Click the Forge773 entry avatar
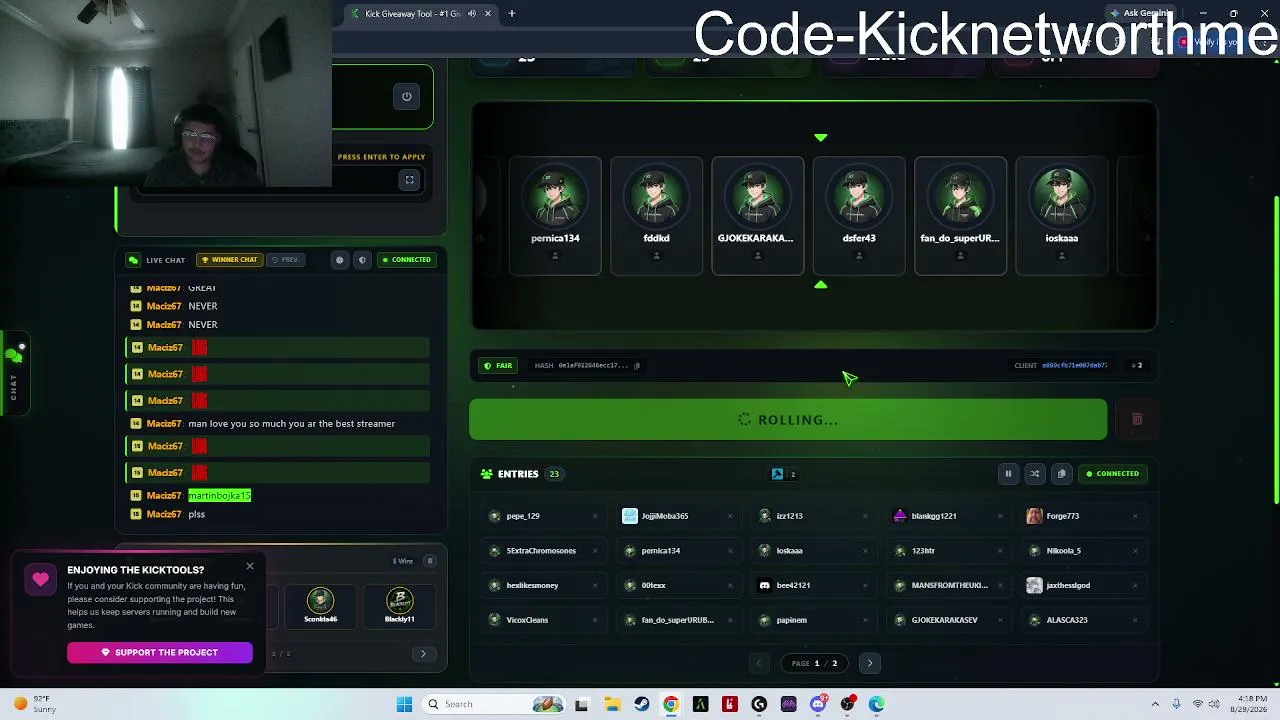This screenshot has height=720, width=1280. pos(1034,516)
